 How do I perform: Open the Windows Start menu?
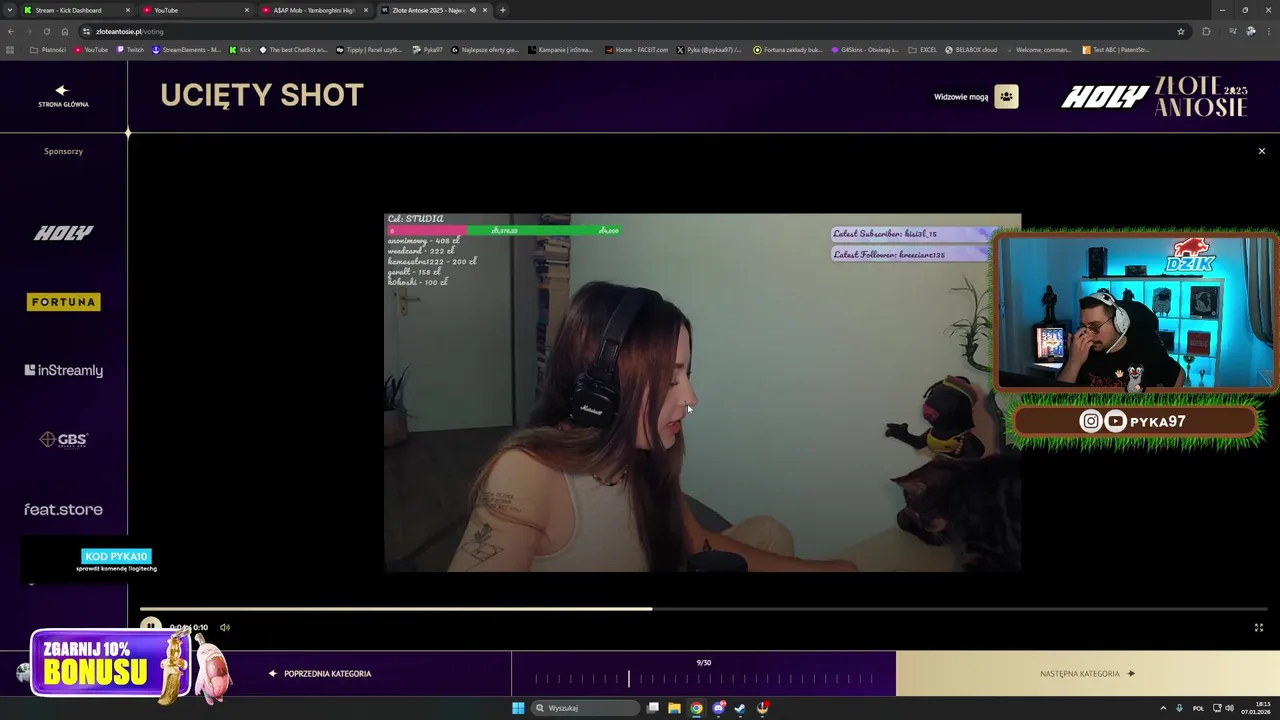(x=518, y=708)
